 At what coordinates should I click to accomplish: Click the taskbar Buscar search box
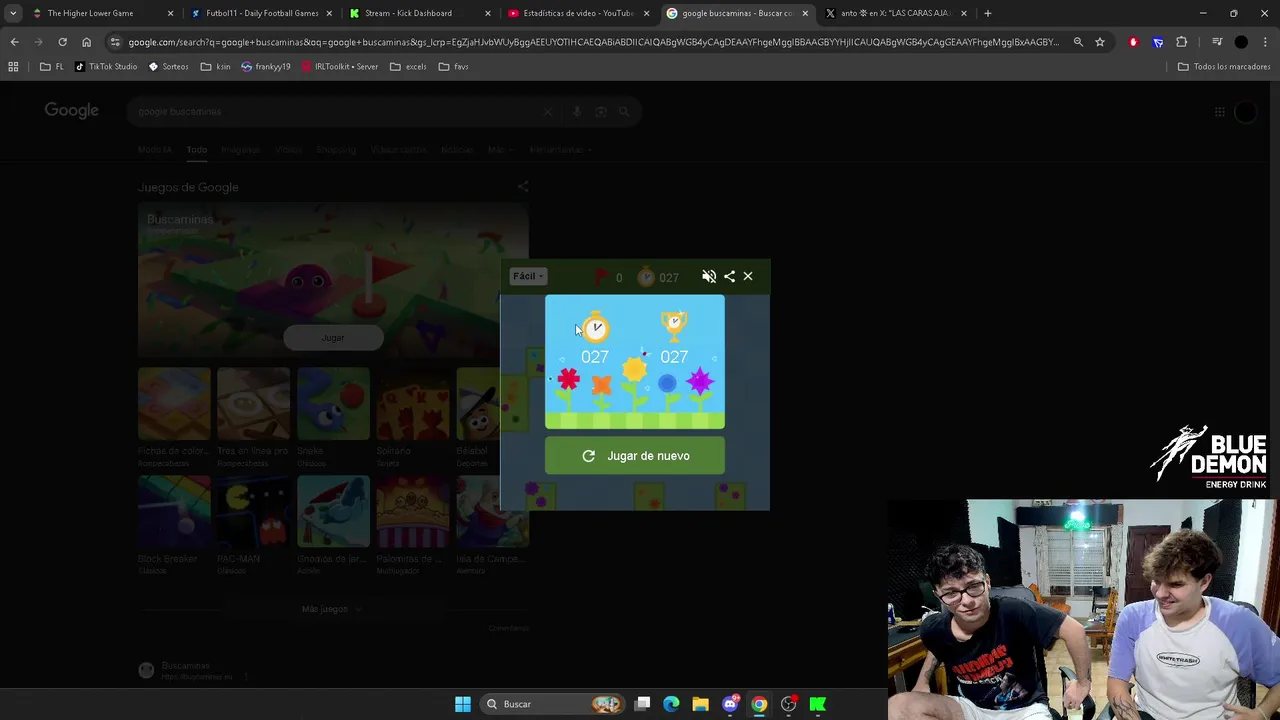pos(552,704)
